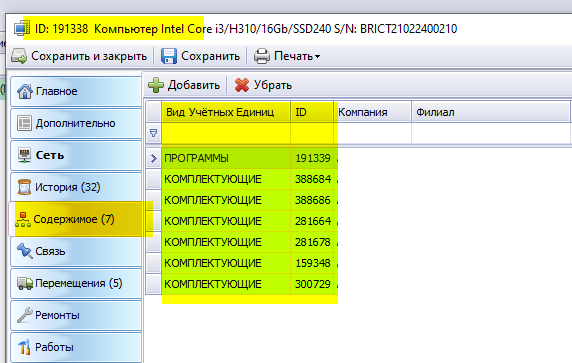Open the История (32) tab
This screenshot has width=572, height=363.
tap(76, 187)
